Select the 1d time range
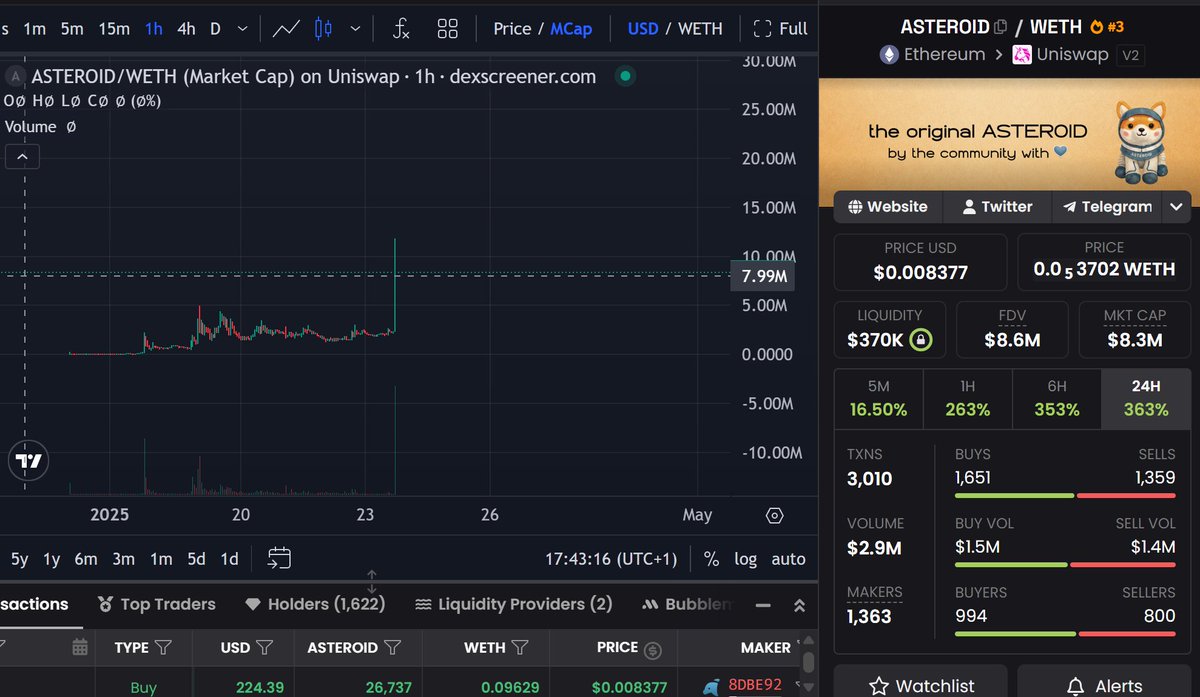This screenshot has width=1200, height=697. 229,559
